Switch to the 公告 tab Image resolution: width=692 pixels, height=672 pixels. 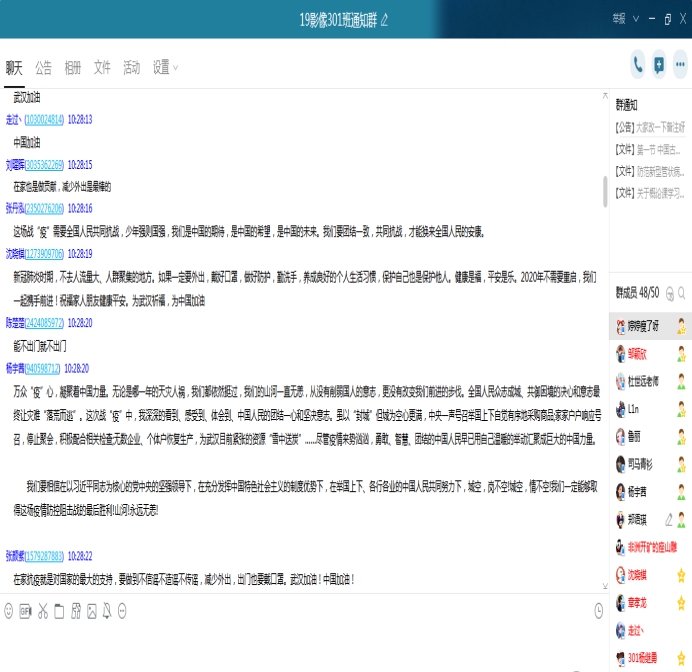pos(43,68)
